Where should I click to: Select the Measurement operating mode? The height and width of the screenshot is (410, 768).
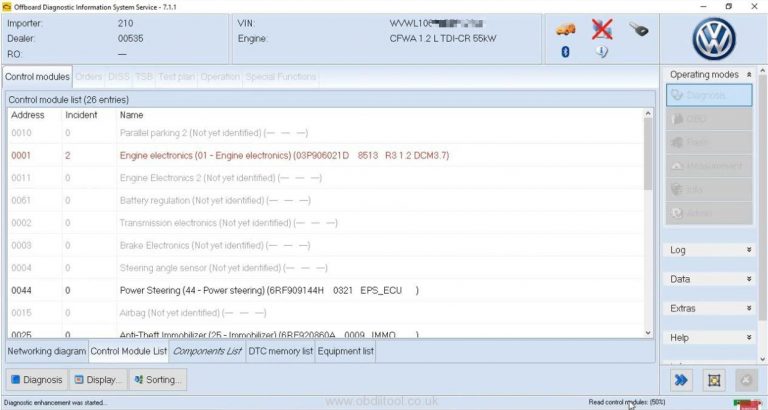point(709,166)
